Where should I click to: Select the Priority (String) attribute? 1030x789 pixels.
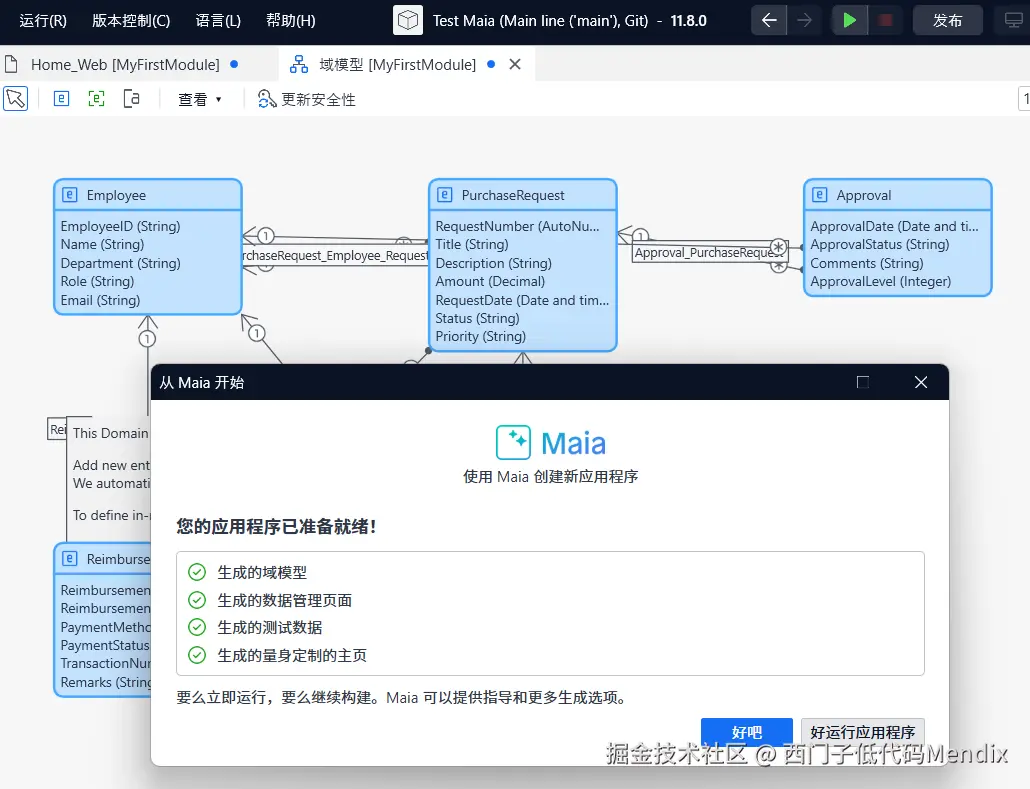point(480,336)
